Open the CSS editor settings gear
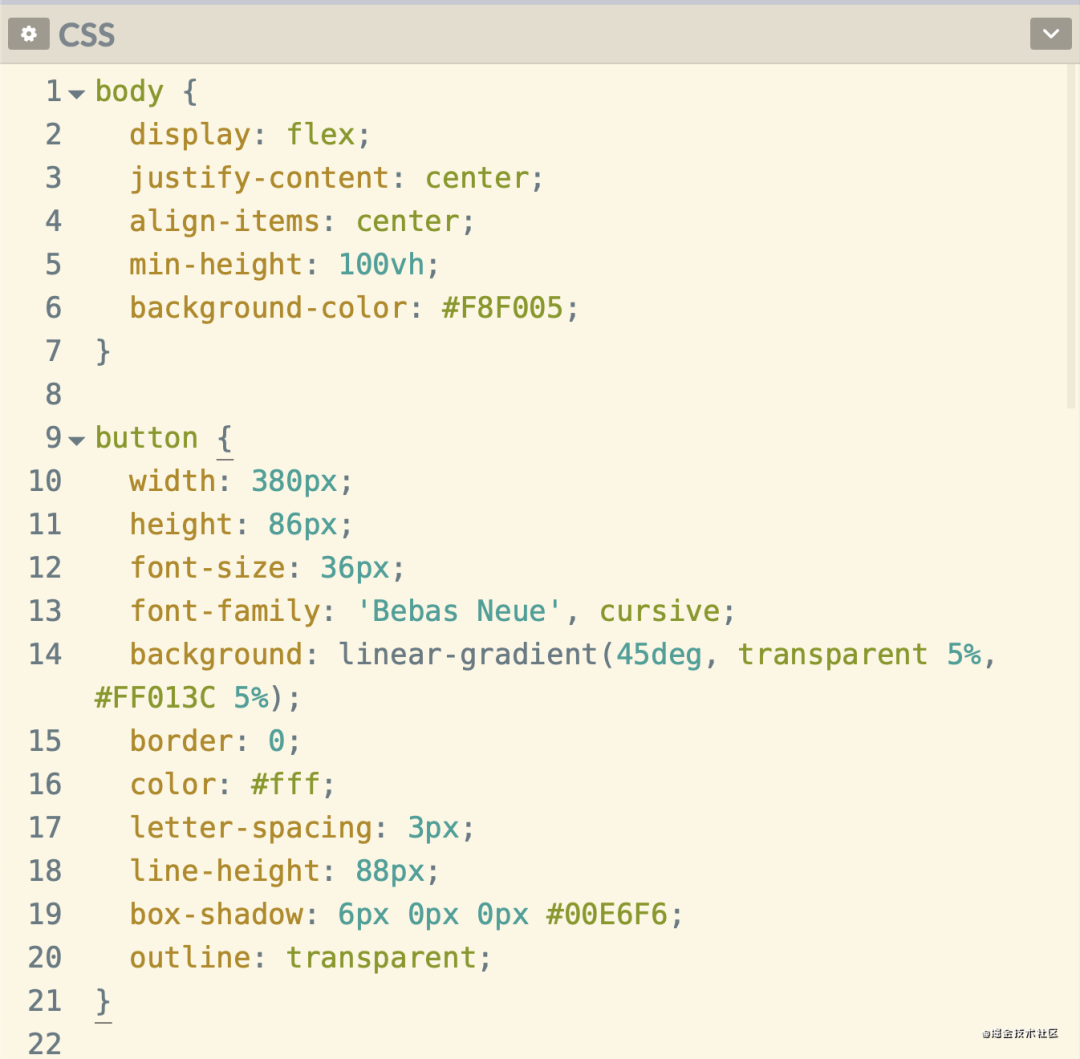1080x1059 pixels. tap(29, 34)
